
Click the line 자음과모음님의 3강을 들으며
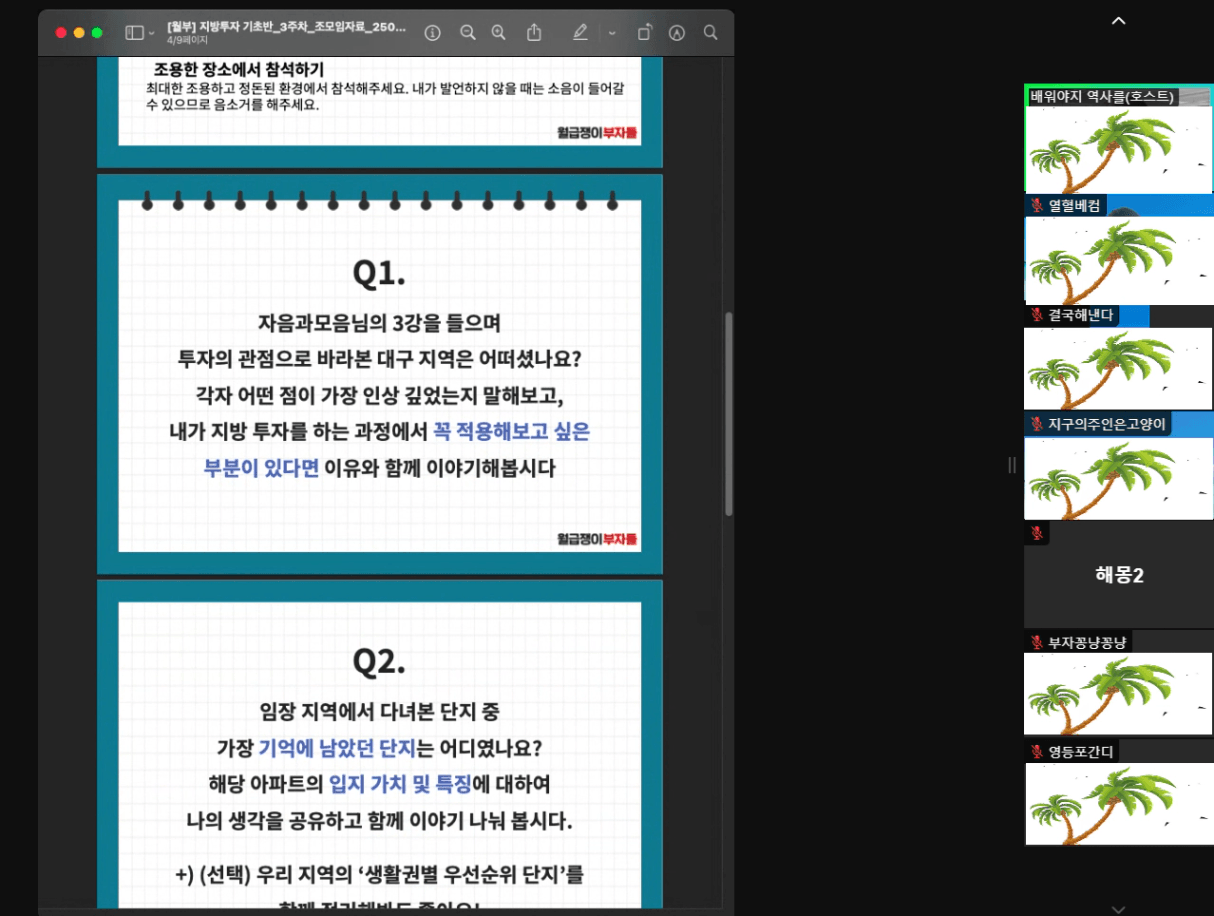[379, 324]
